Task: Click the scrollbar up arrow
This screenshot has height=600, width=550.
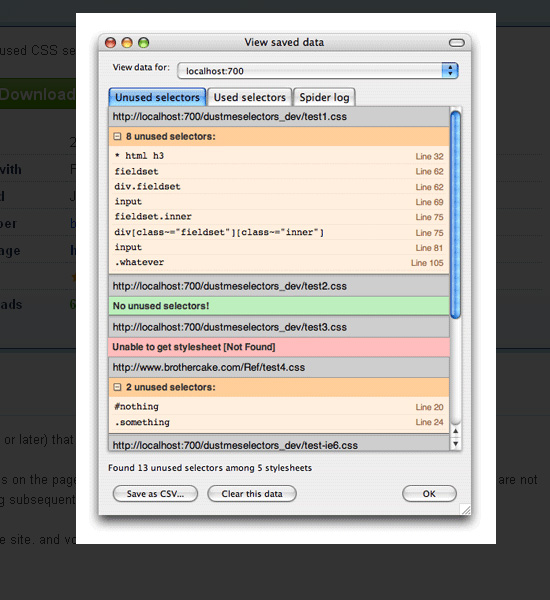Action: [x=455, y=431]
